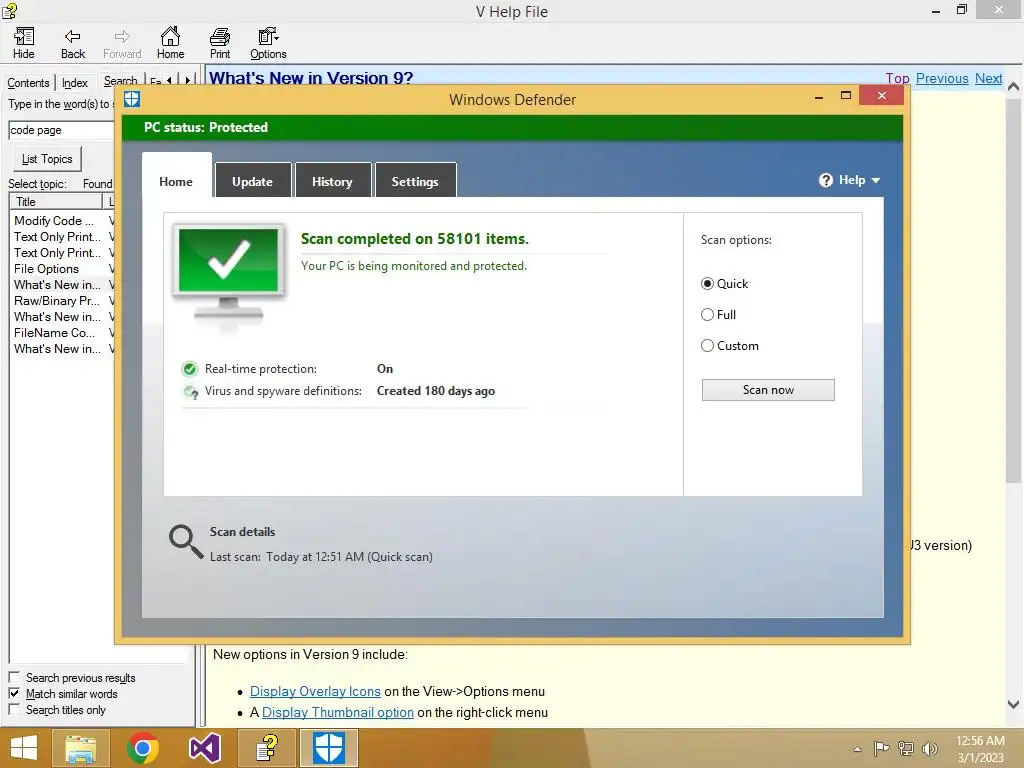This screenshot has width=1024, height=768.
Task: Open Google Chrome from the taskbar
Action: click(143, 748)
